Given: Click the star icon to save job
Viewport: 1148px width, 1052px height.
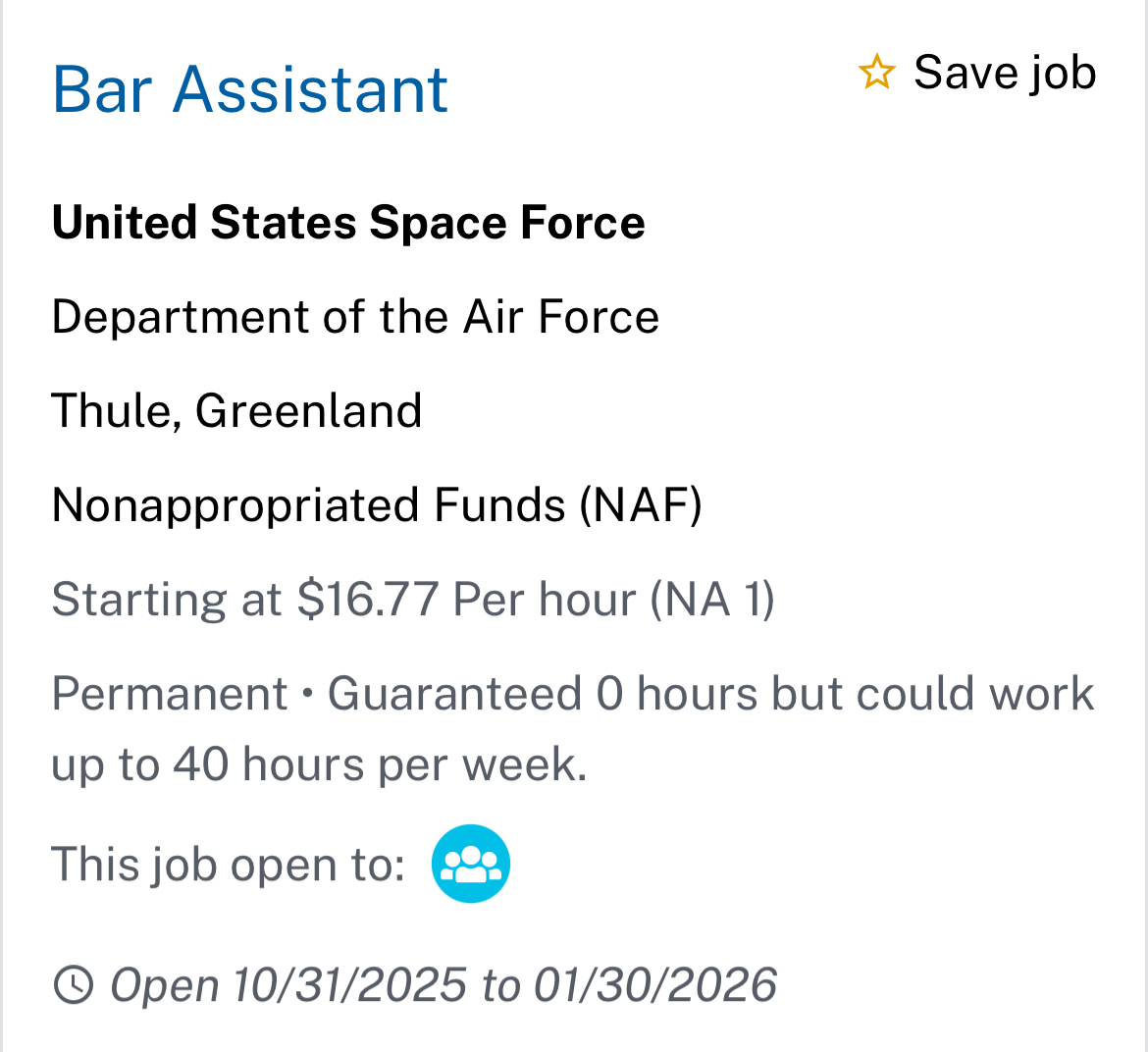Looking at the screenshot, I should pyautogui.click(x=876, y=73).
